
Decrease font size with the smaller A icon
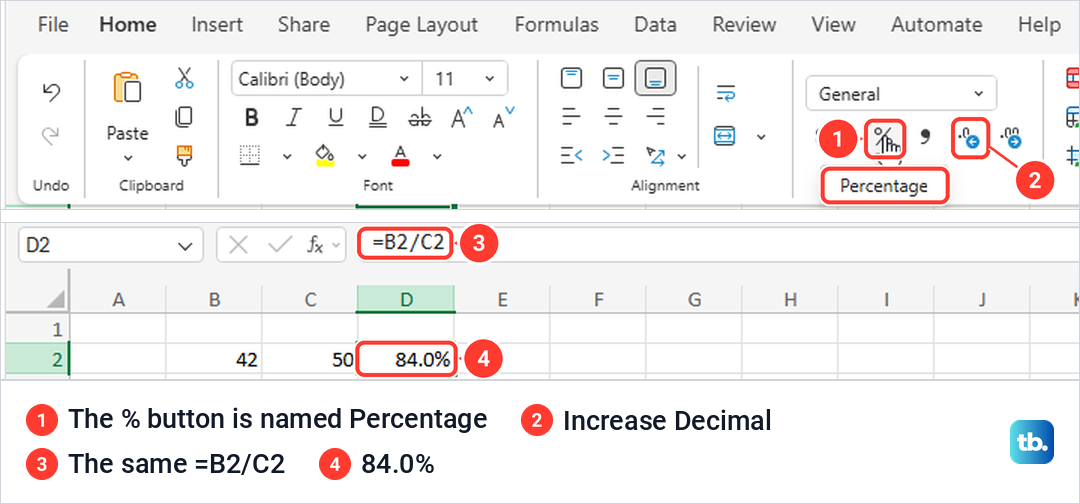pyautogui.click(x=503, y=118)
